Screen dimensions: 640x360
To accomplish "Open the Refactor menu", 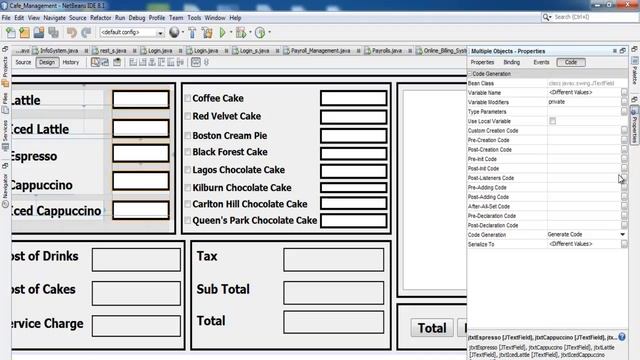I will [100, 18].
